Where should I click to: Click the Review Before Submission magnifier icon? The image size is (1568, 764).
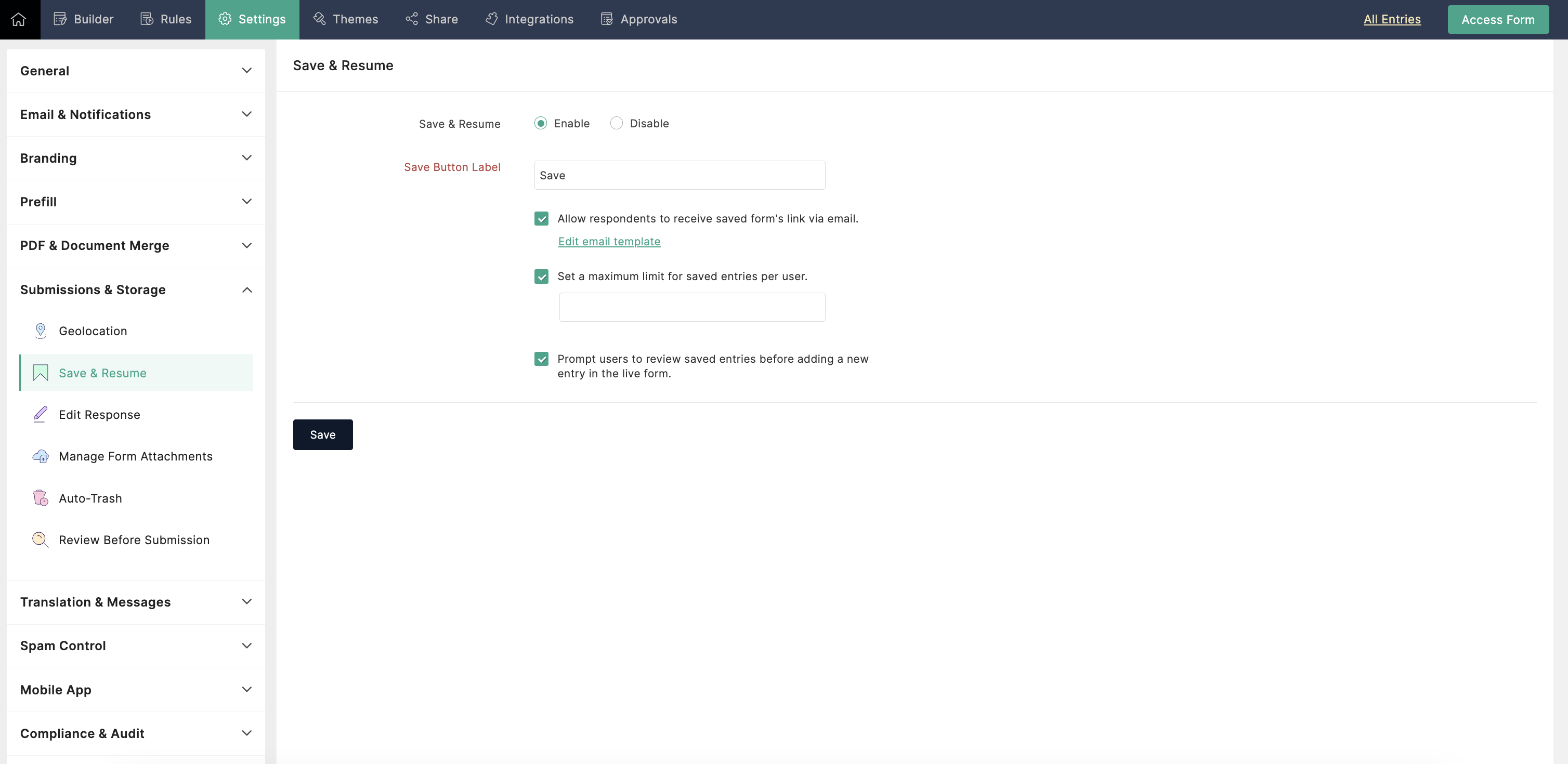pos(40,539)
